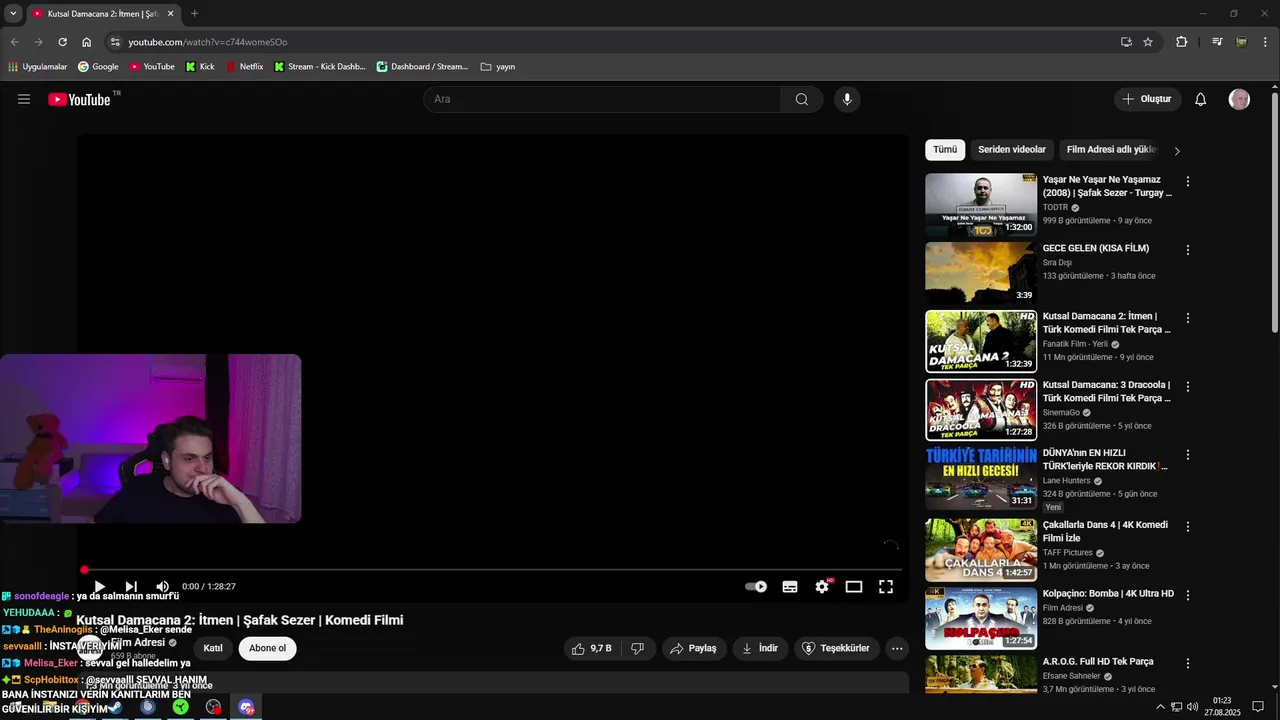The image size is (1280, 720).
Task: Go to the YouTube home logo
Action: tap(79, 99)
